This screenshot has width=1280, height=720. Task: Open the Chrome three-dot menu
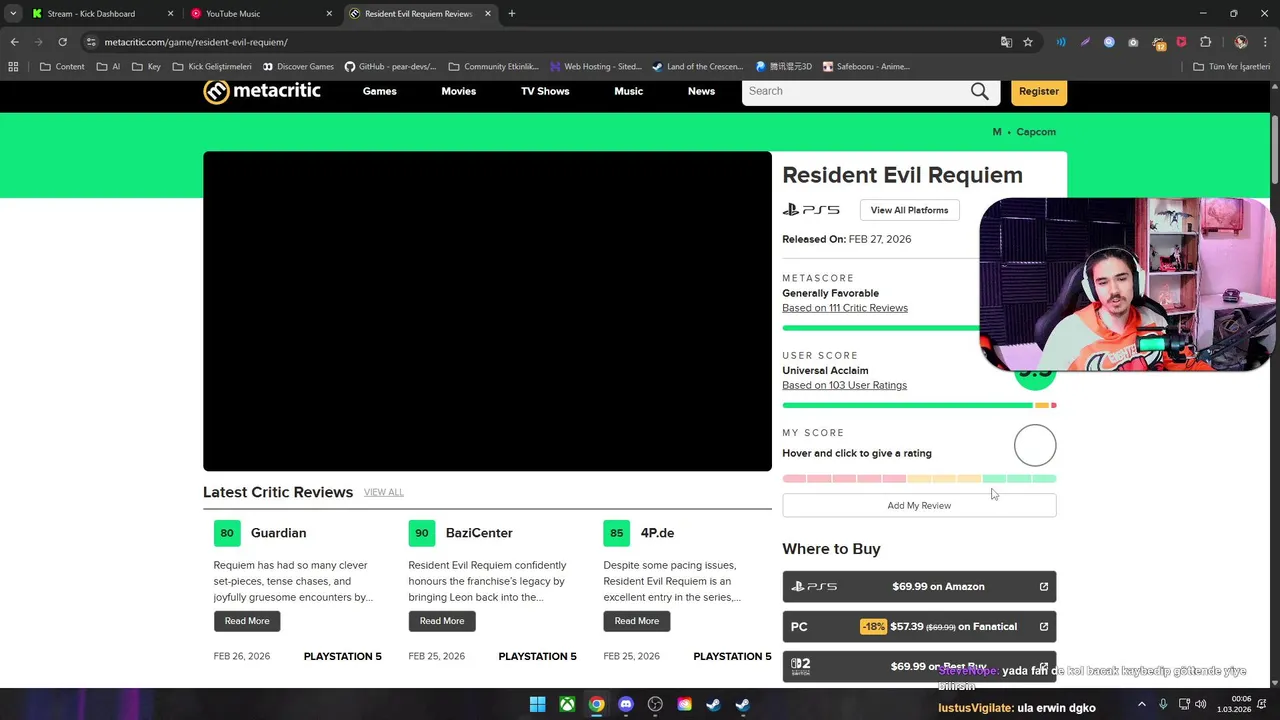tap(1264, 42)
